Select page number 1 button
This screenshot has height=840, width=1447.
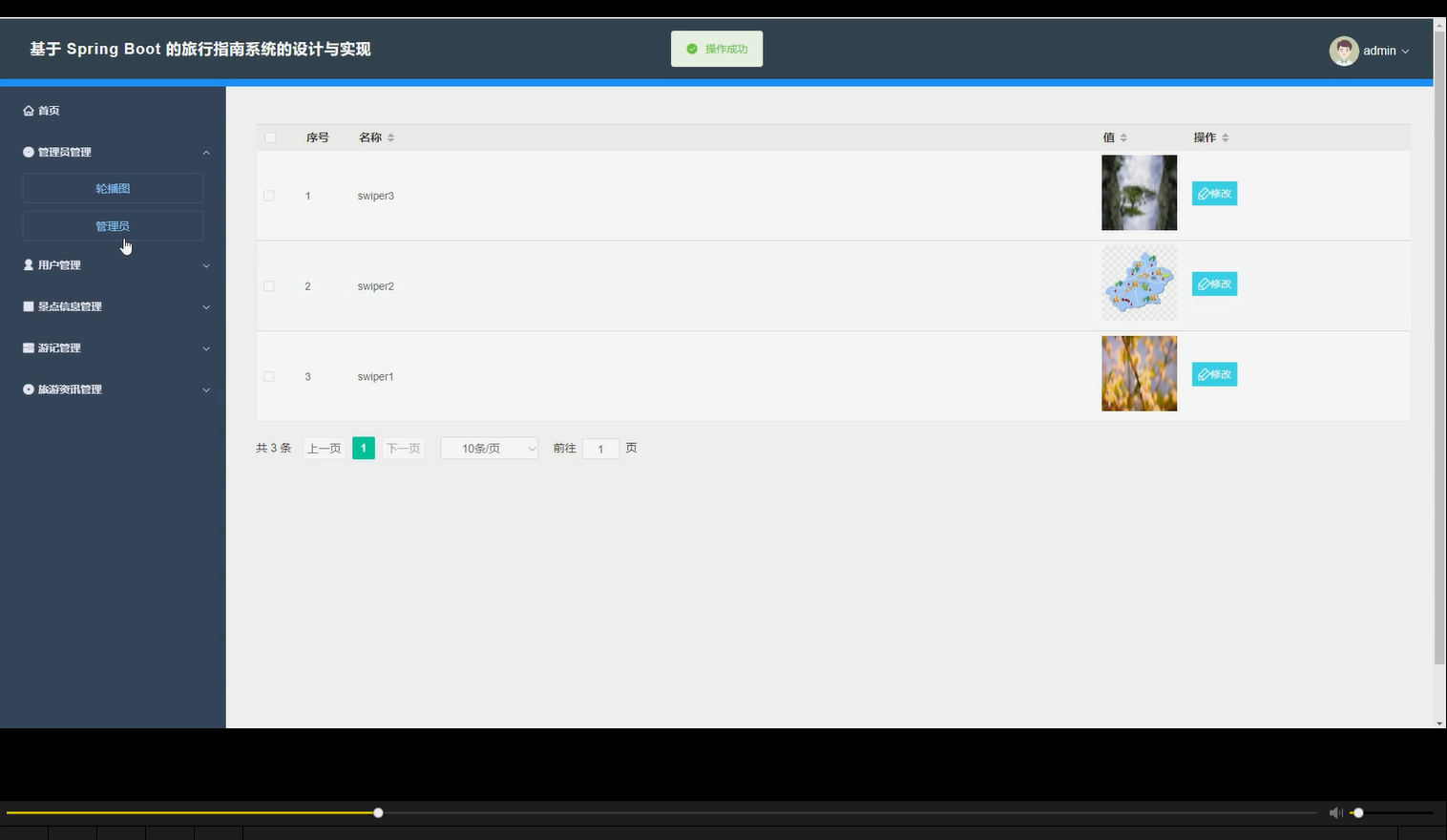[x=364, y=448]
